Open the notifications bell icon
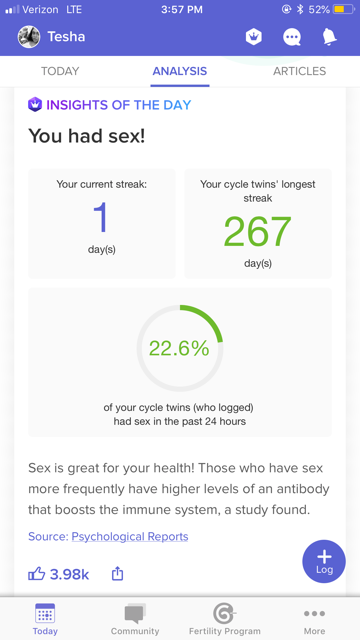 329,37
